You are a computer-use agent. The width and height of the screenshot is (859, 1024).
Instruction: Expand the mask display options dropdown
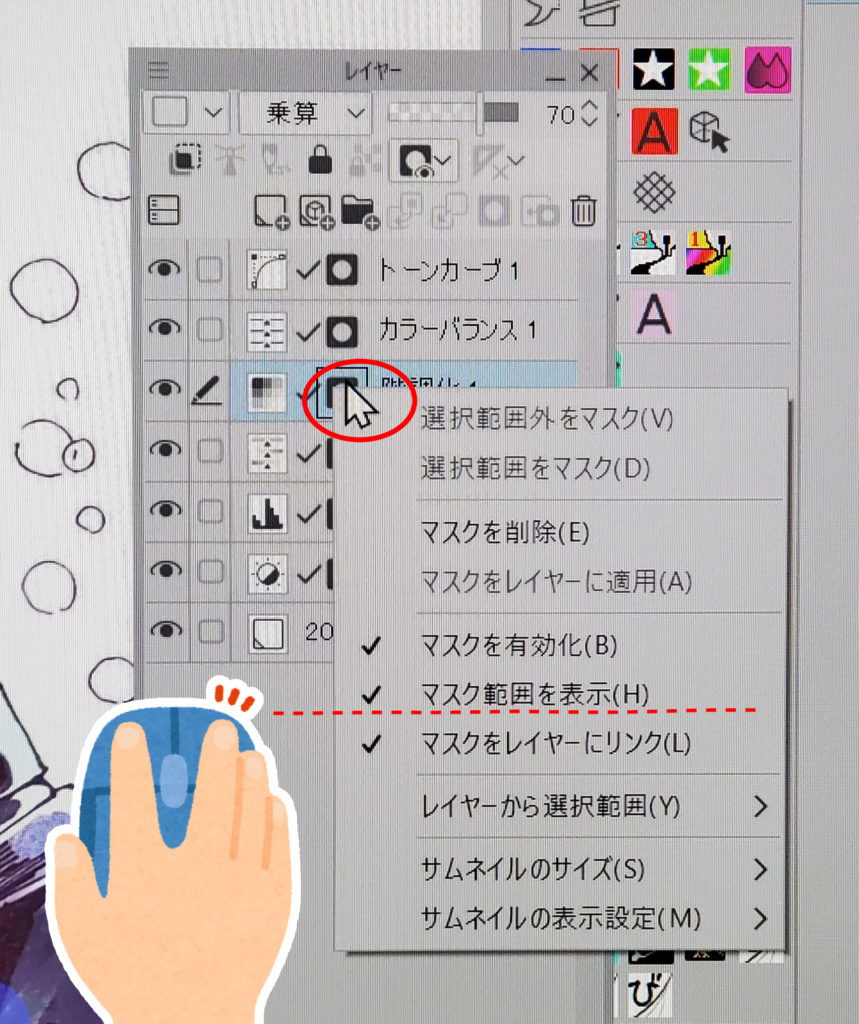443,160
